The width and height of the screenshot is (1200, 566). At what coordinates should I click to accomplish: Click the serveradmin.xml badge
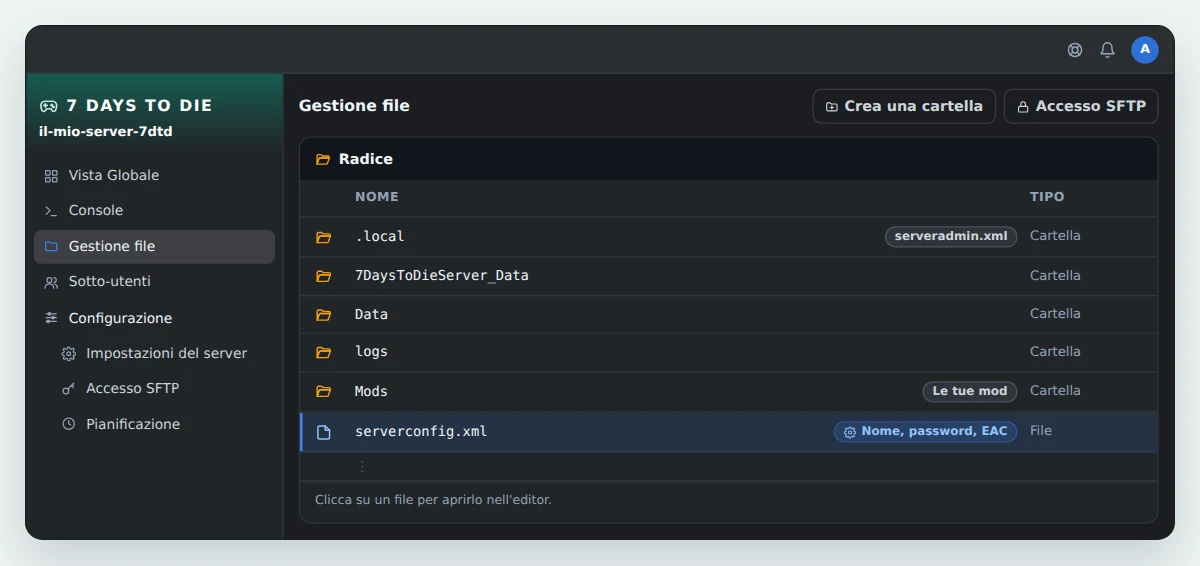[x=951, y=237]
